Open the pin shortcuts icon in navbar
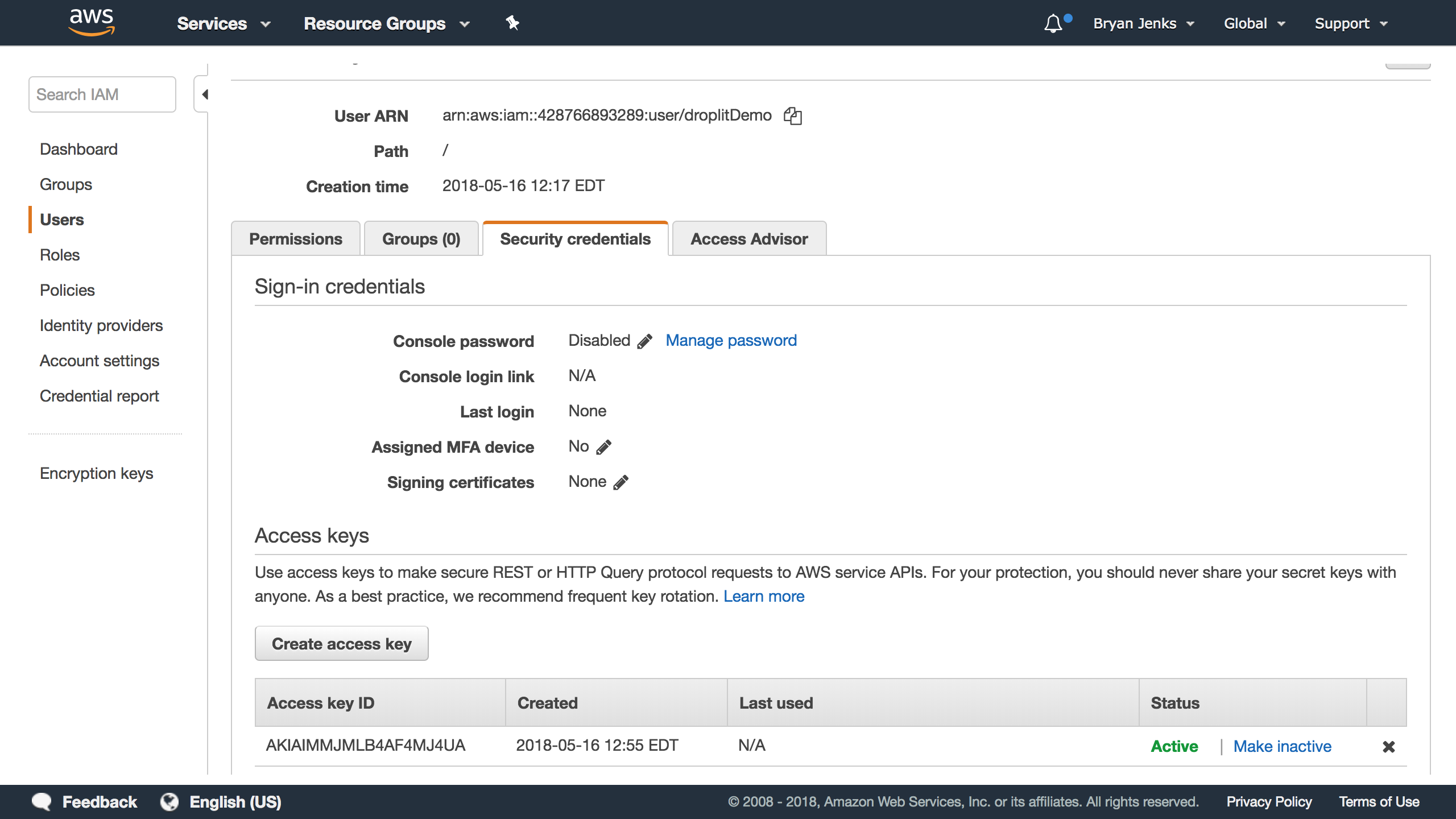The width and height of the screenshot is (1456, 819). pos(512,23)
